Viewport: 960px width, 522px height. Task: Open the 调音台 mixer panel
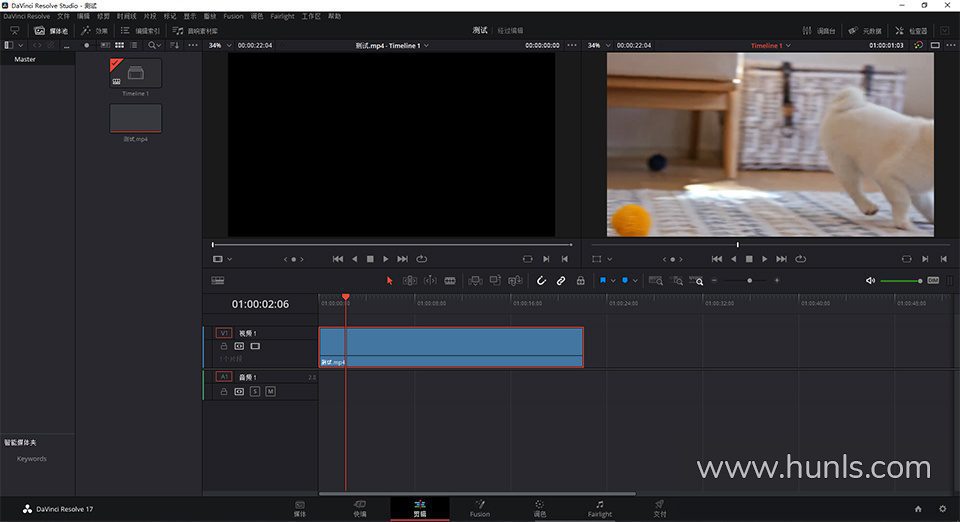coord(819,31)
